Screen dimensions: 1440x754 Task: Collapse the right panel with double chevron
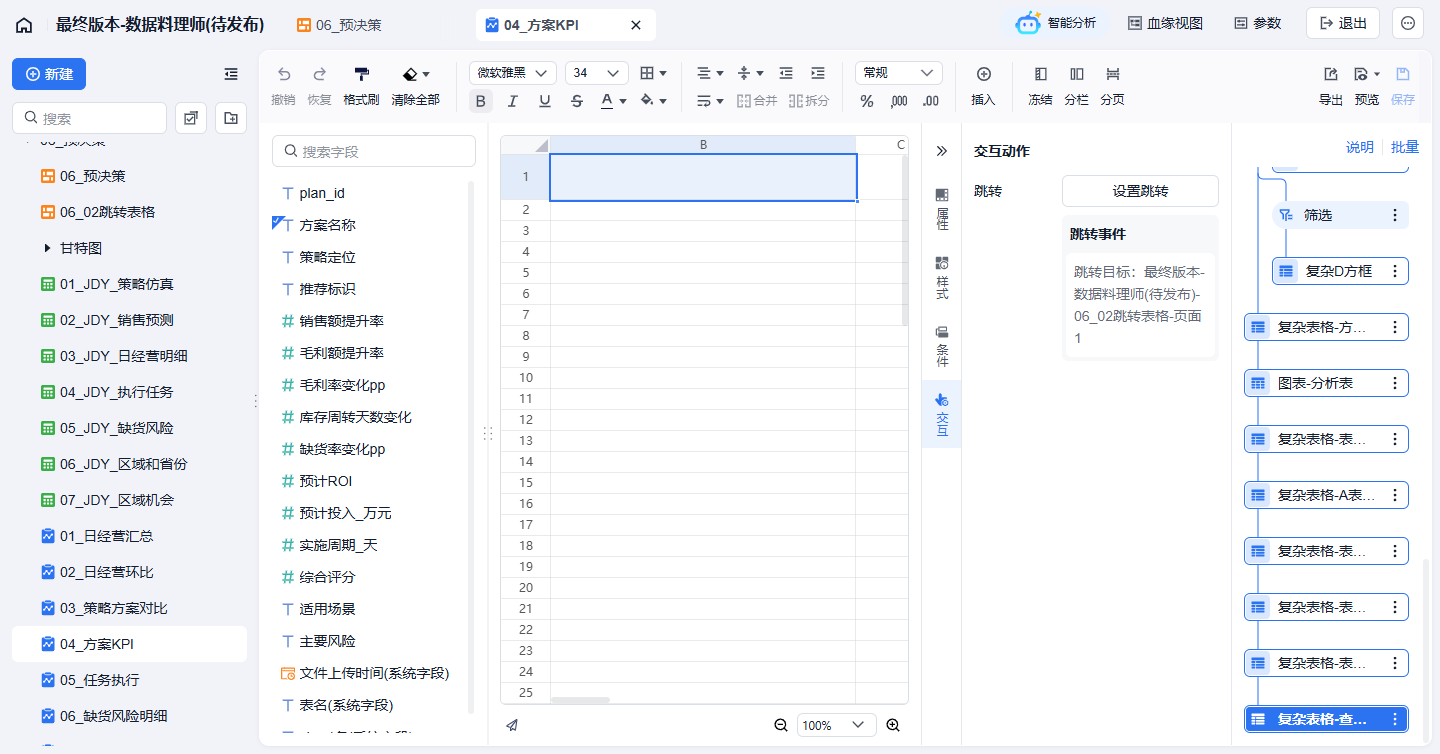(941, 151)
